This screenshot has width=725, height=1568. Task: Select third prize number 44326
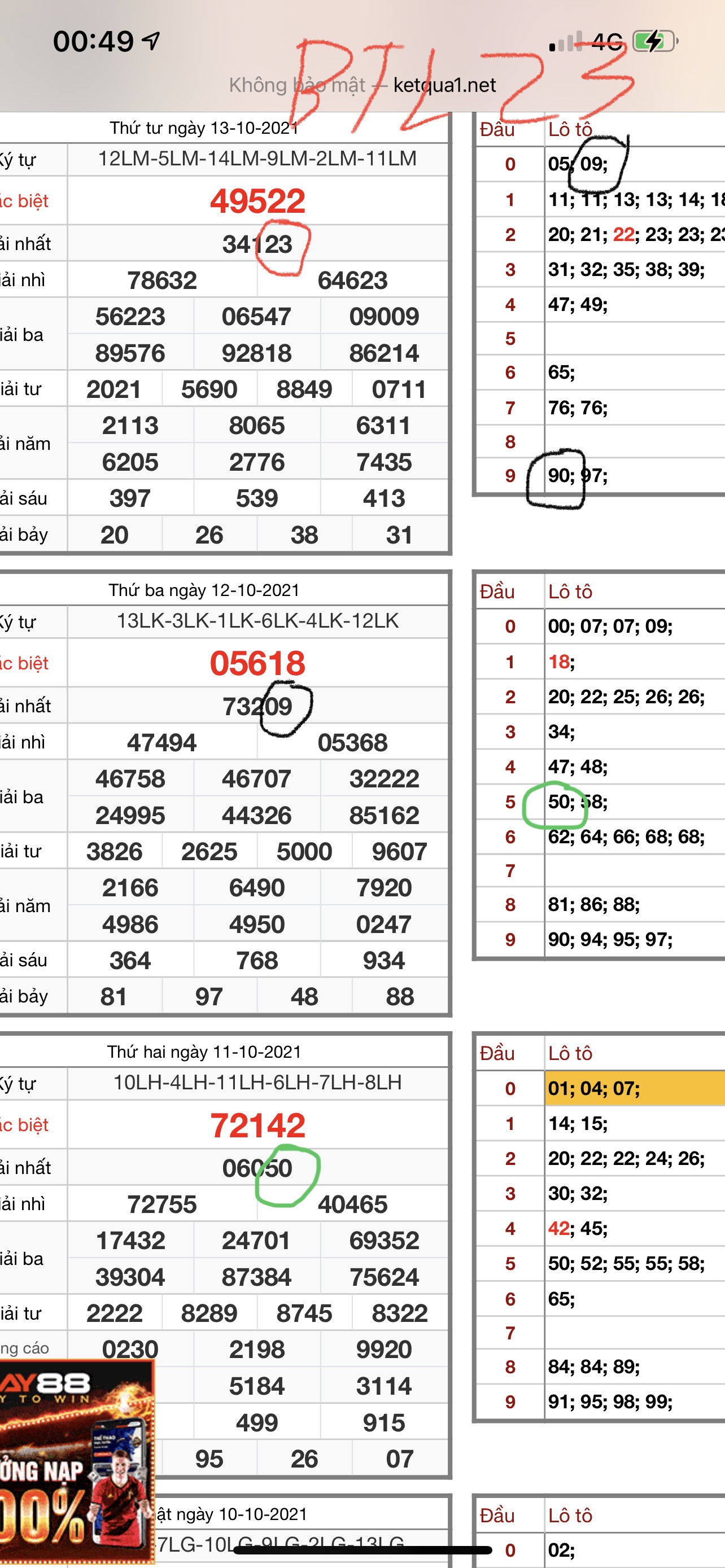coord(257,815)
